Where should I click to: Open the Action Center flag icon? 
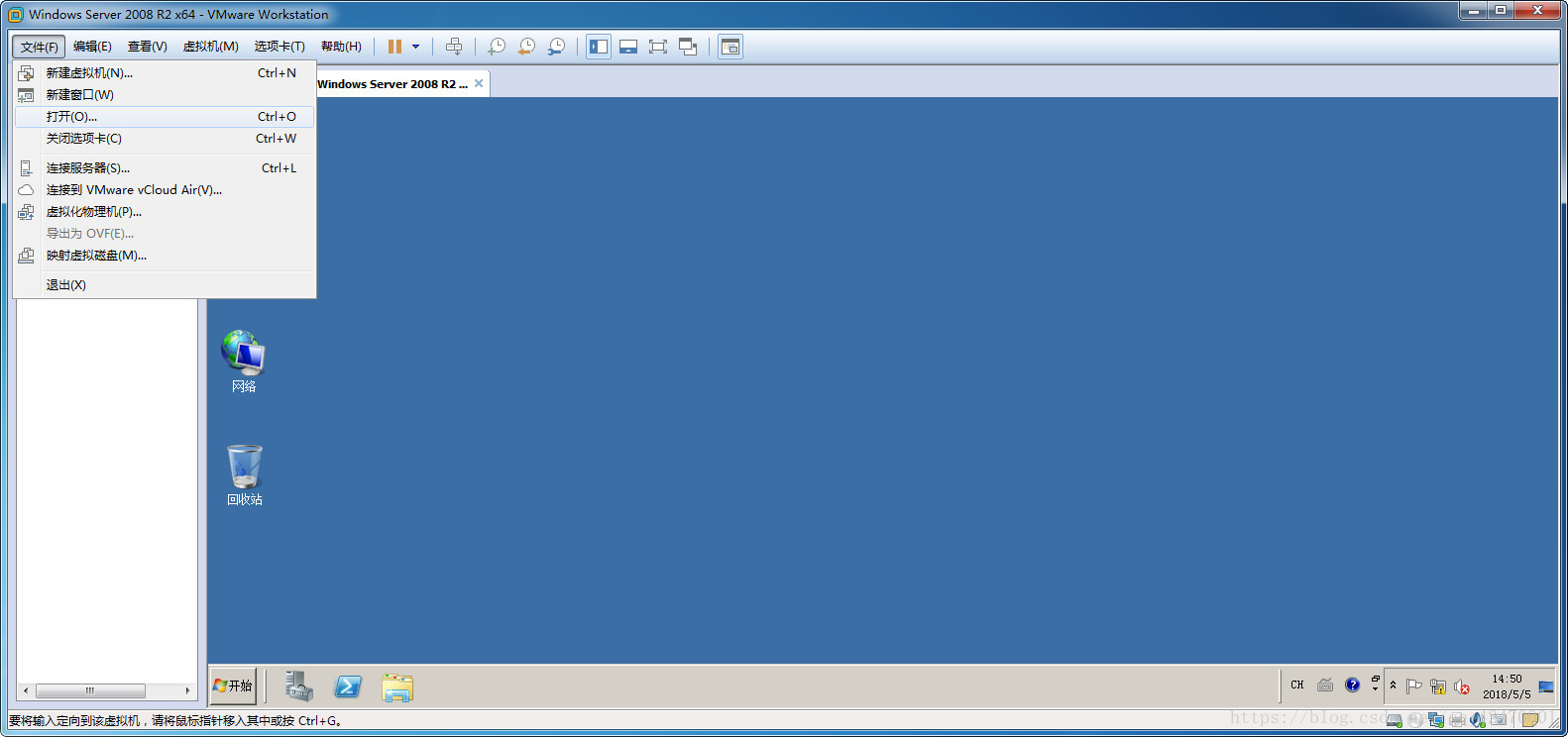coord(1414,685)
